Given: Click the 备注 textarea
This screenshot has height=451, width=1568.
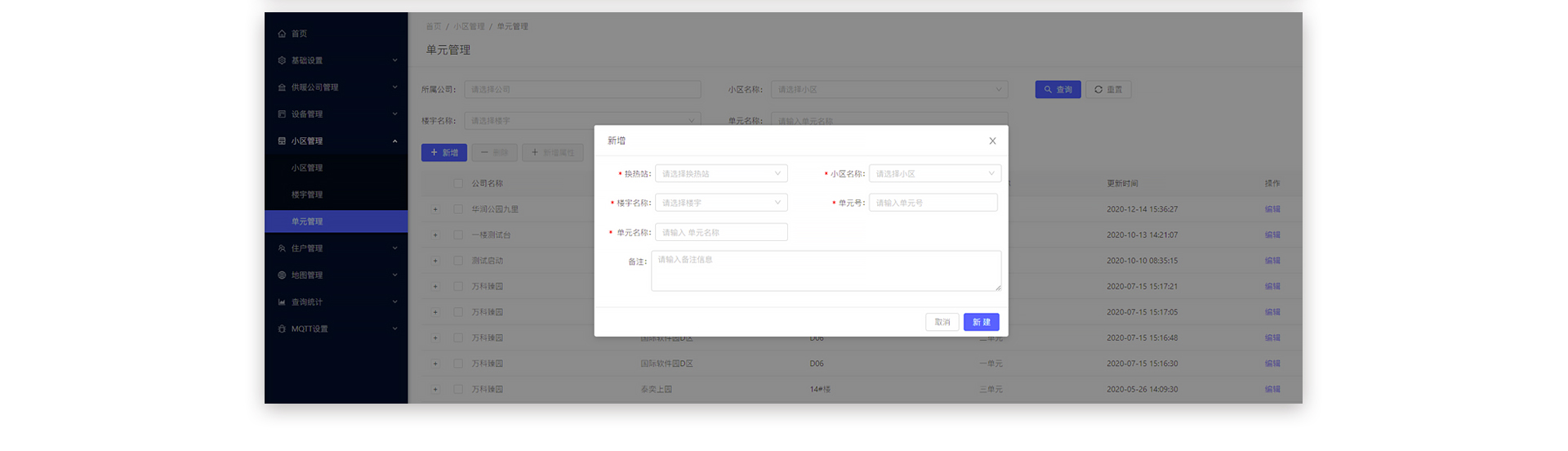Looking at the screenshot, I should (x=826, y=270).
